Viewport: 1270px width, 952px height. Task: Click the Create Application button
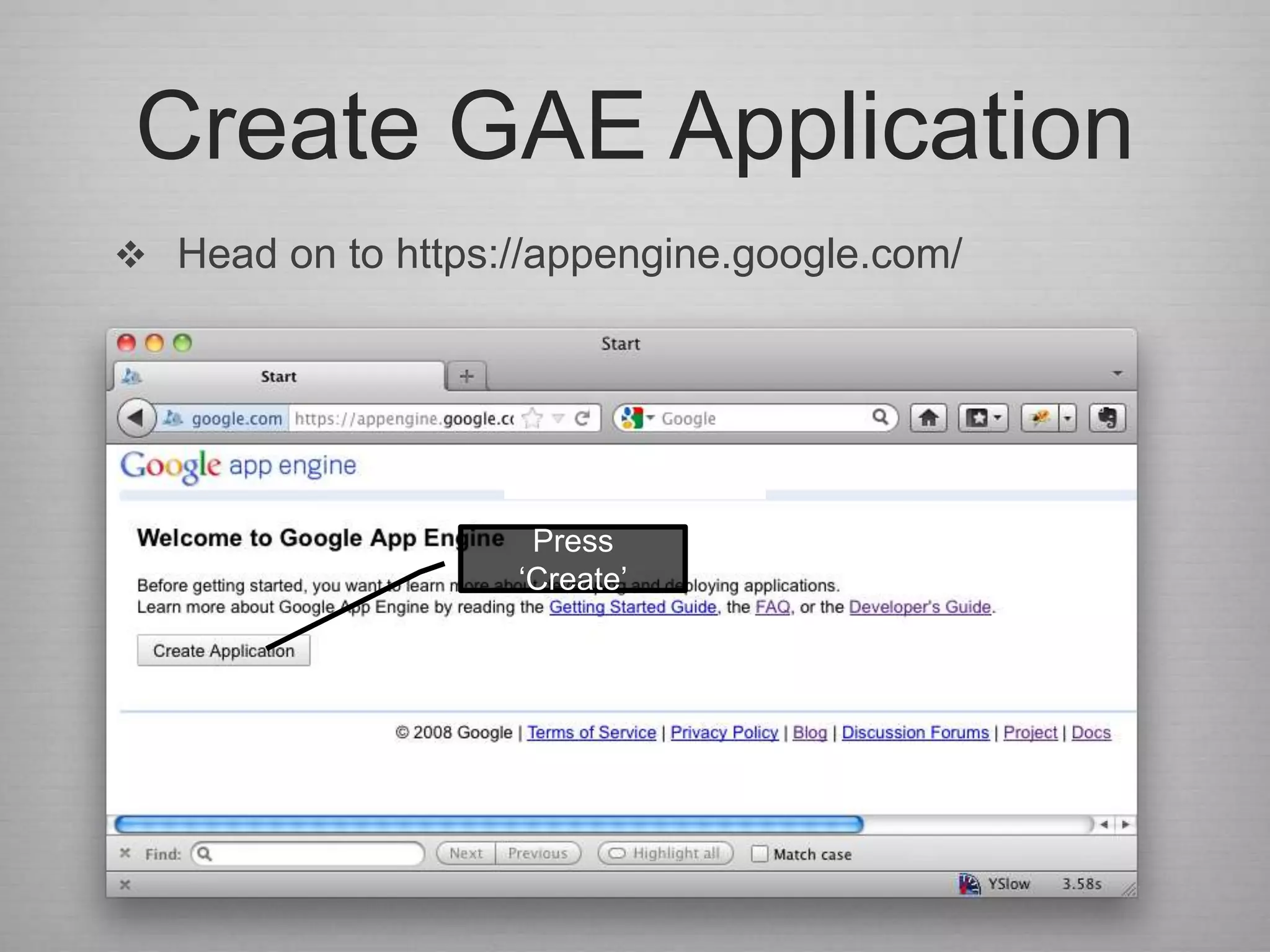(x=223, y=650)
